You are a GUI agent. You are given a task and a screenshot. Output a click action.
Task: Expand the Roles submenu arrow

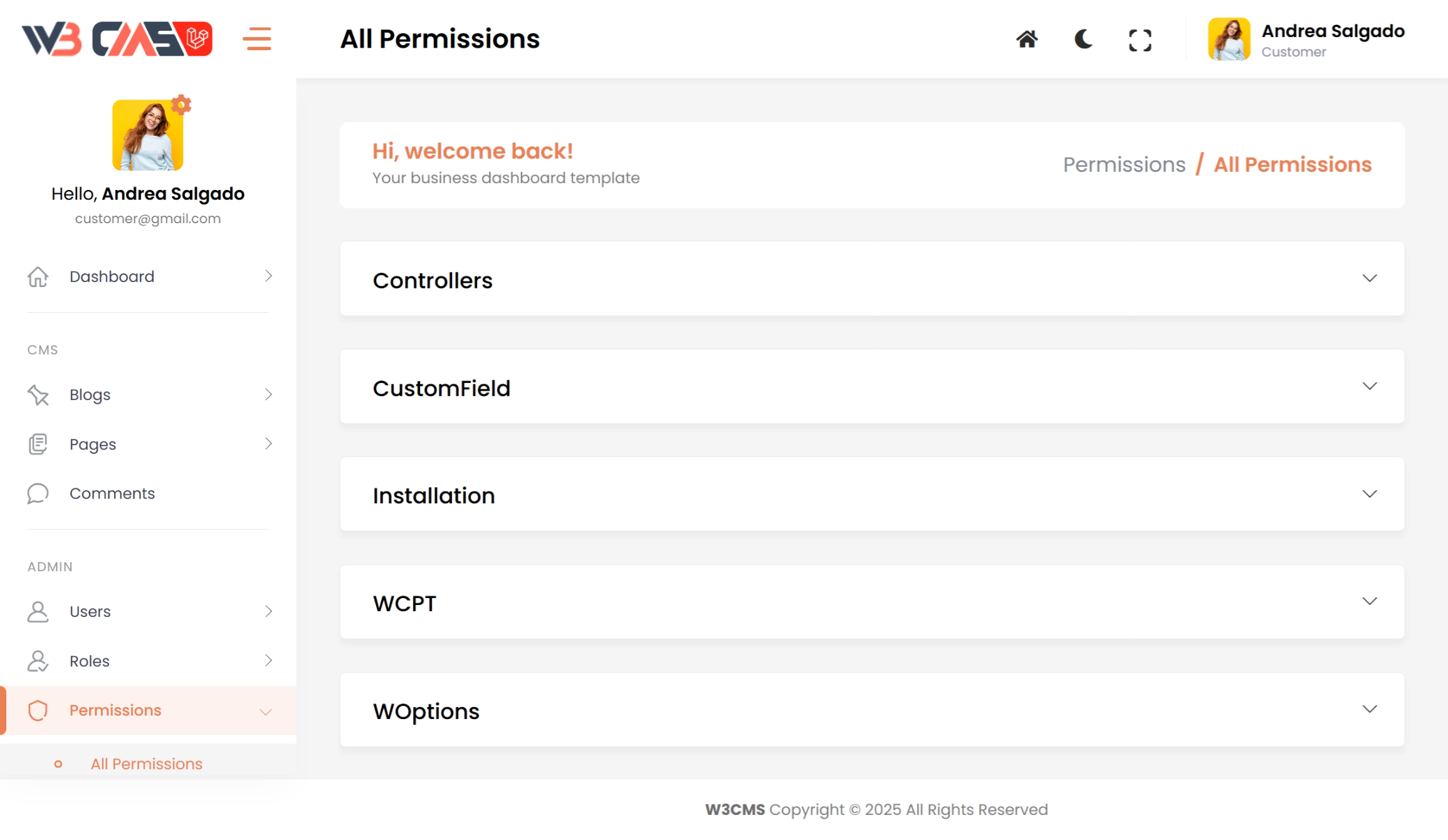[268, 661]
